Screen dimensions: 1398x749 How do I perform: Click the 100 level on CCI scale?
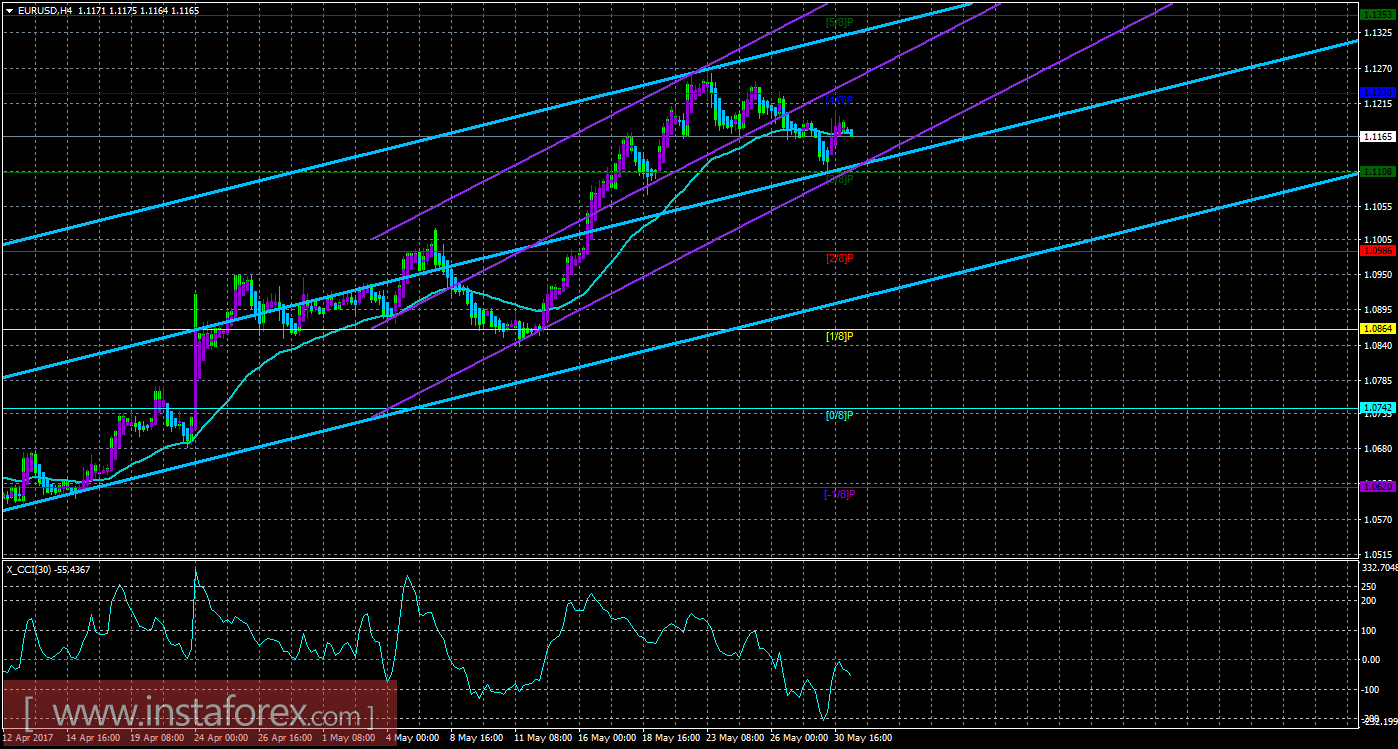click(x=1370, y=631)
